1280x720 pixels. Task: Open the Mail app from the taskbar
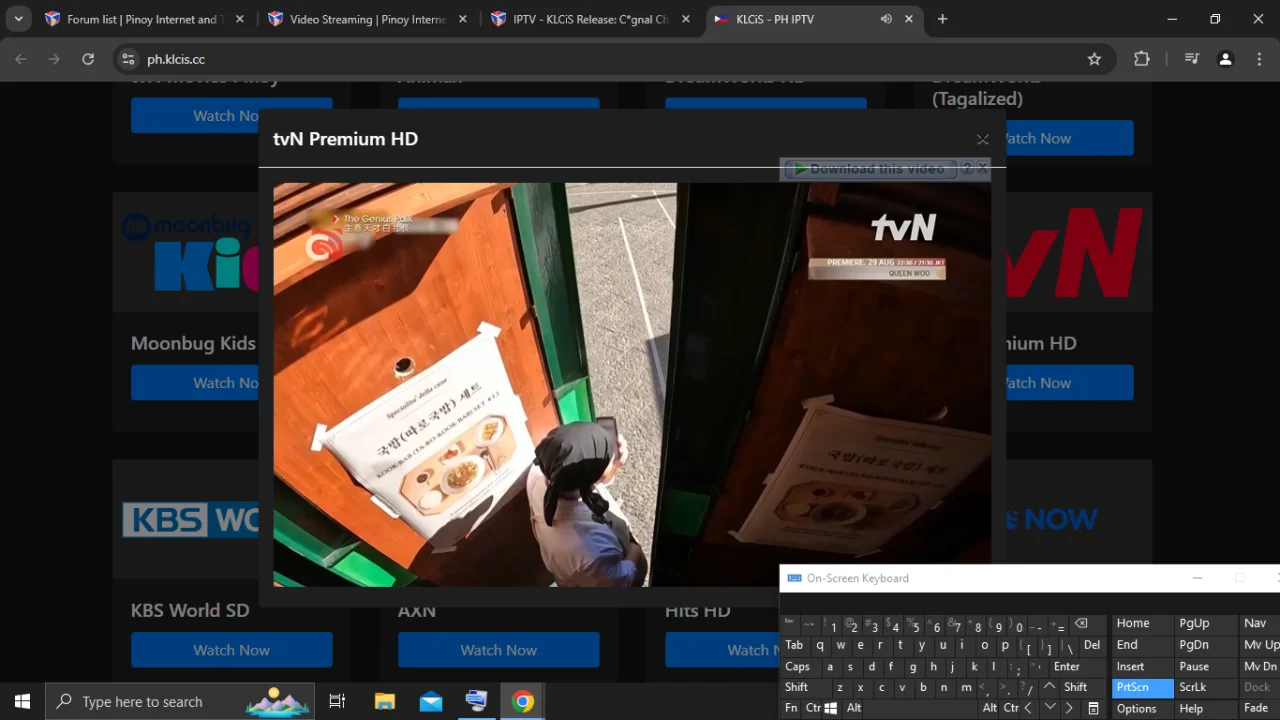click(431, 701)
